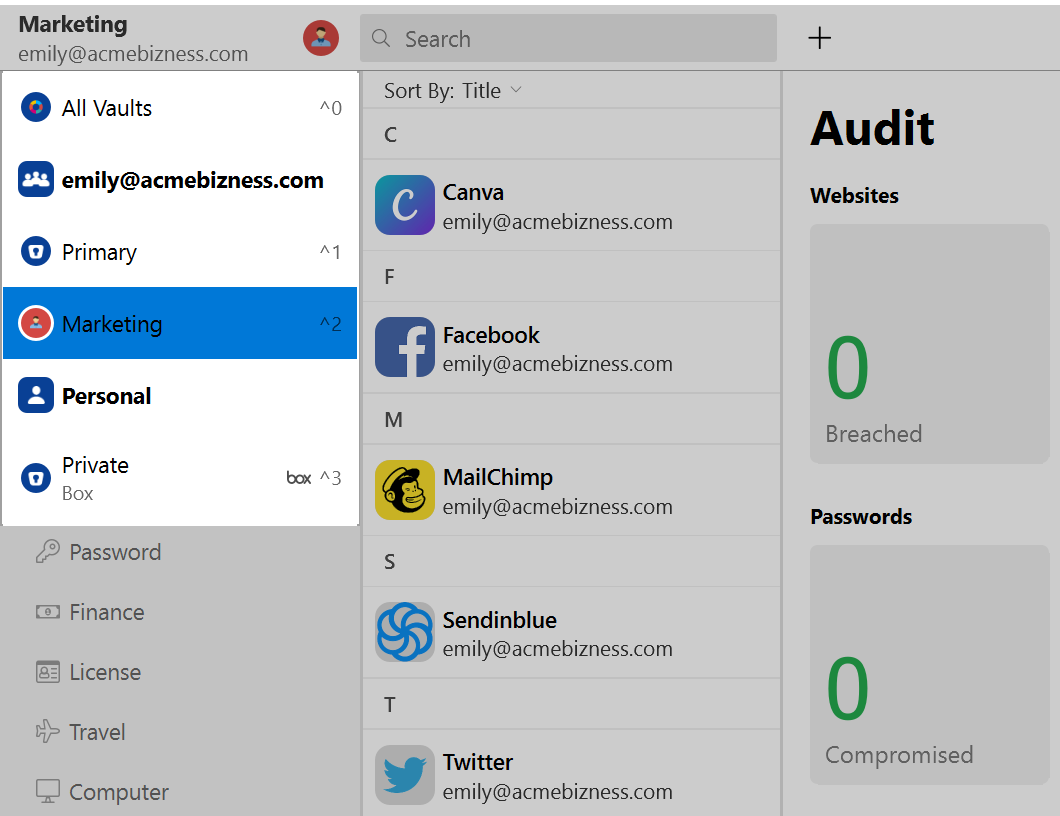Click the Private vault shield icon
Image resolution: width=1060 pixels, height=816 pixels.
coord(36,478)
